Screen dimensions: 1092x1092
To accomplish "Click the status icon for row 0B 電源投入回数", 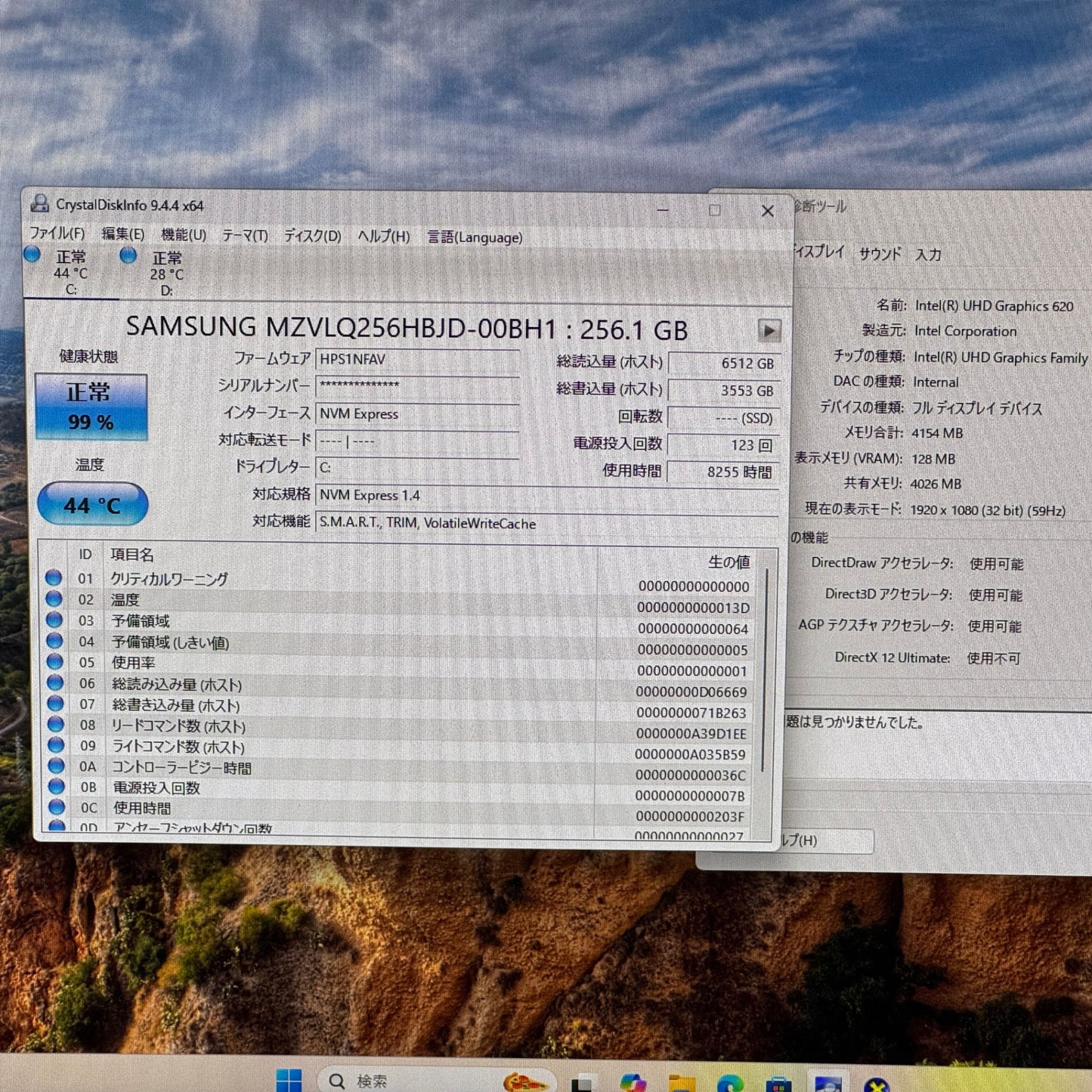I will [57, 786].
